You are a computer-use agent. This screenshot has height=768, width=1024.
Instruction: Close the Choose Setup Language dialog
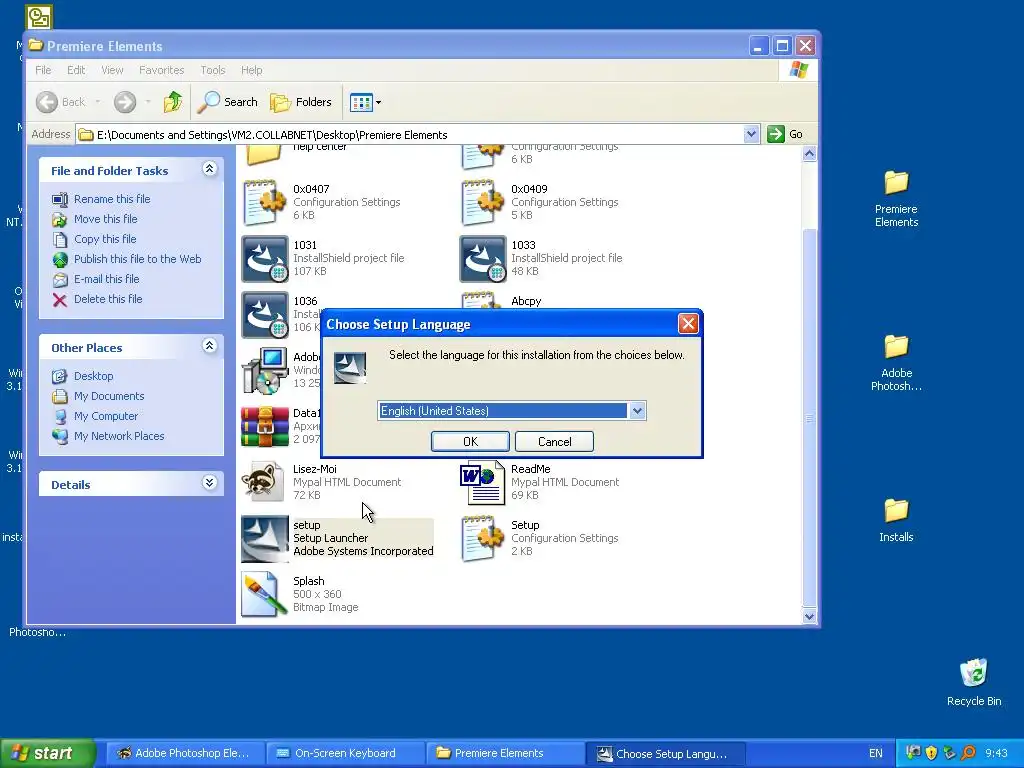click(x=688, y=323)
